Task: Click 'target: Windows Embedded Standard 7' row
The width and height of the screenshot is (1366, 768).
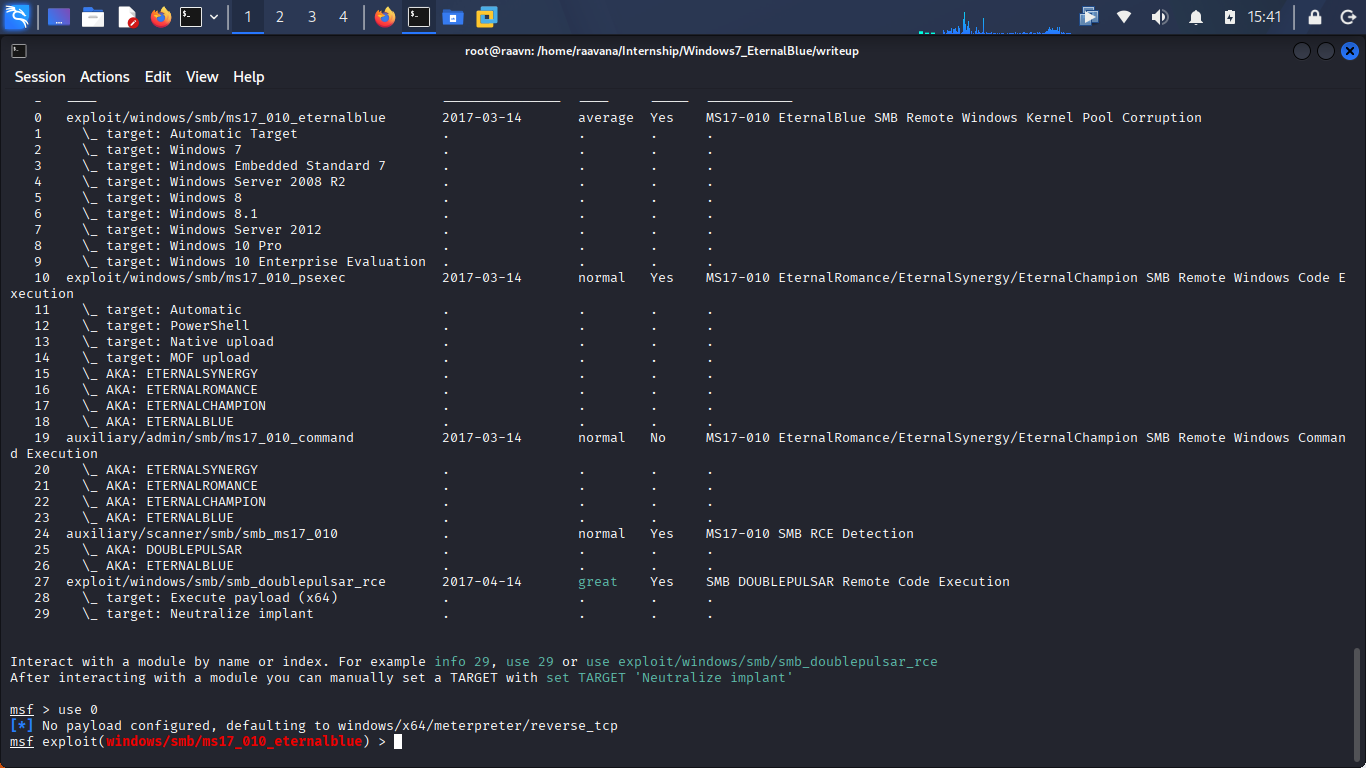Action: [x=234, y=166]
